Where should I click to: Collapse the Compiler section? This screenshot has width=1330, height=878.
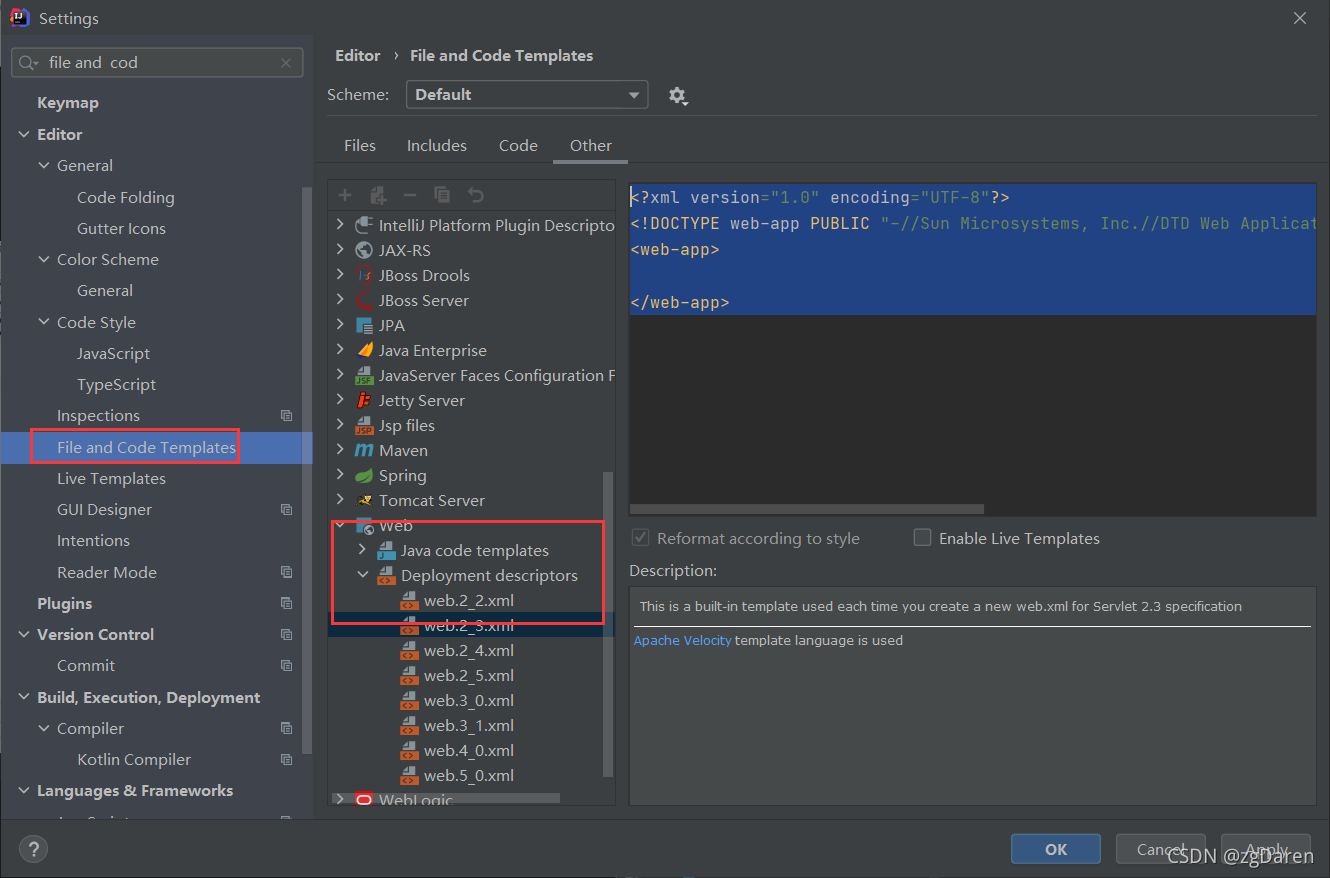pos(44,729)
